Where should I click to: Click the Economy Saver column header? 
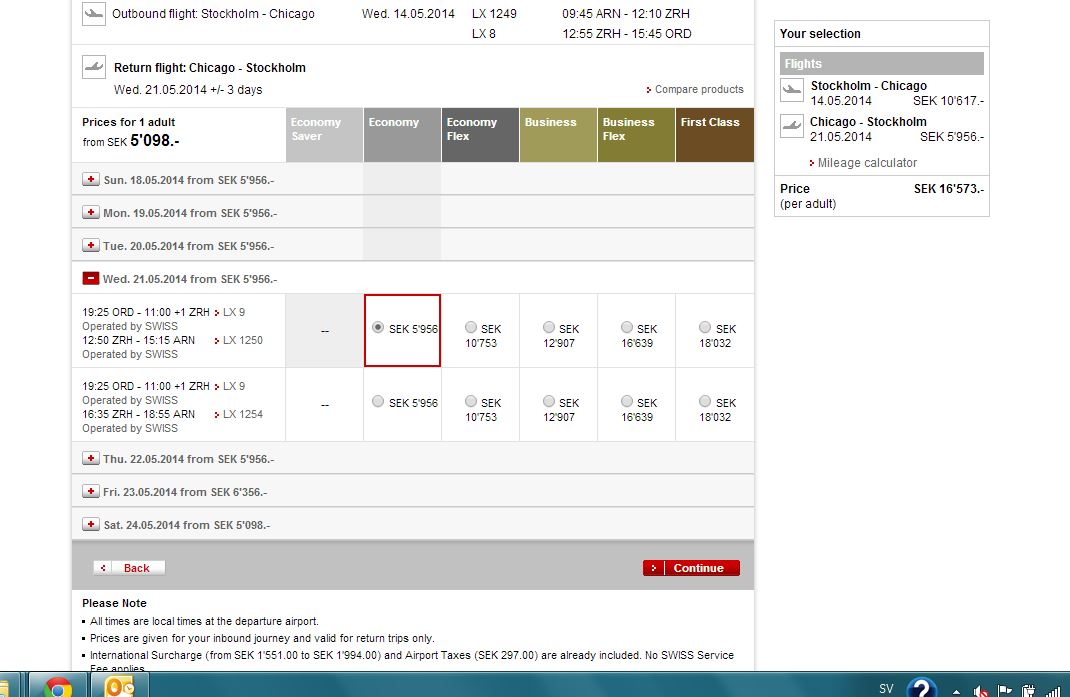pos(324,135)
